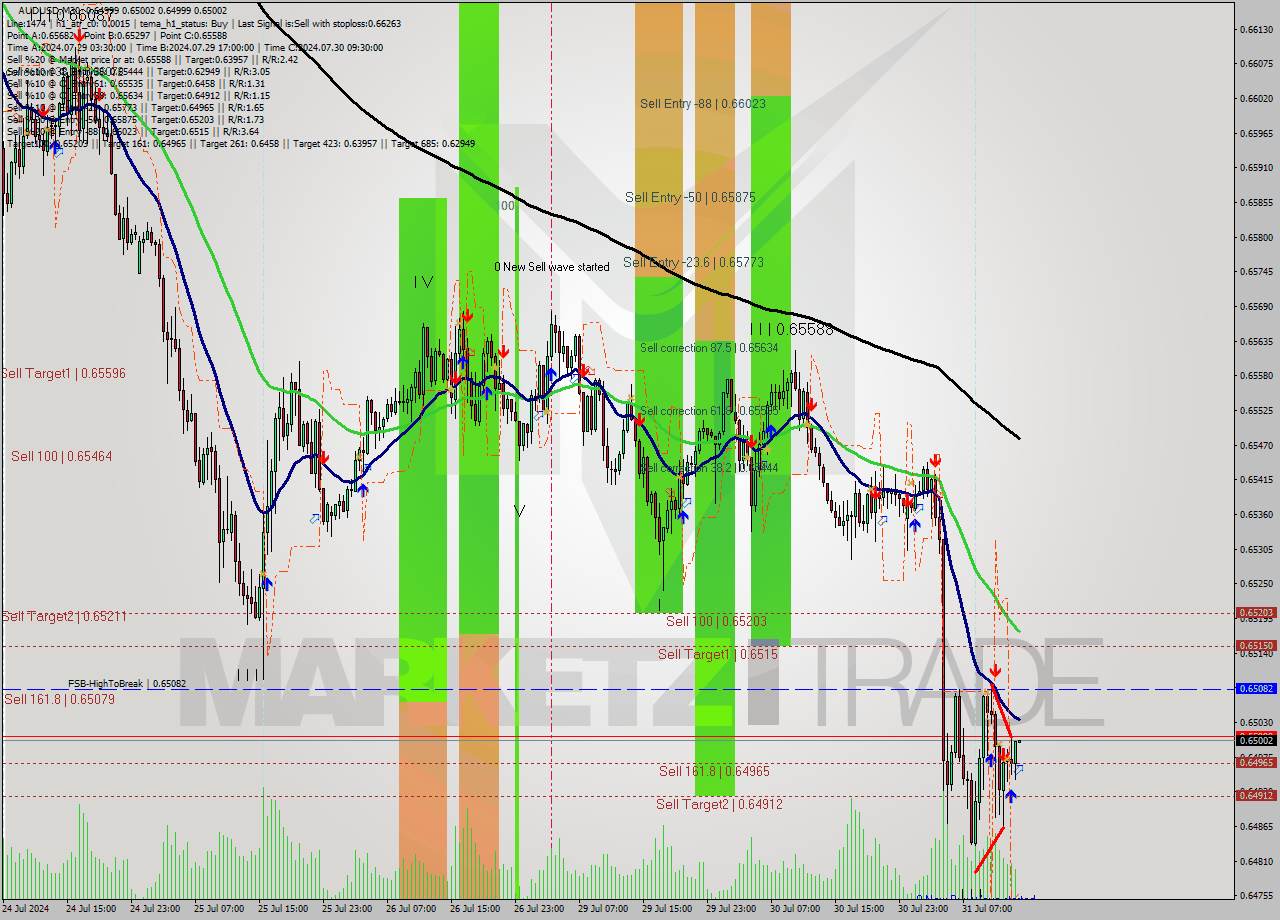Click the red 0.65150 price tag
The height and width of the screenshot is (920, 1280).
[x=1257, y=646]
